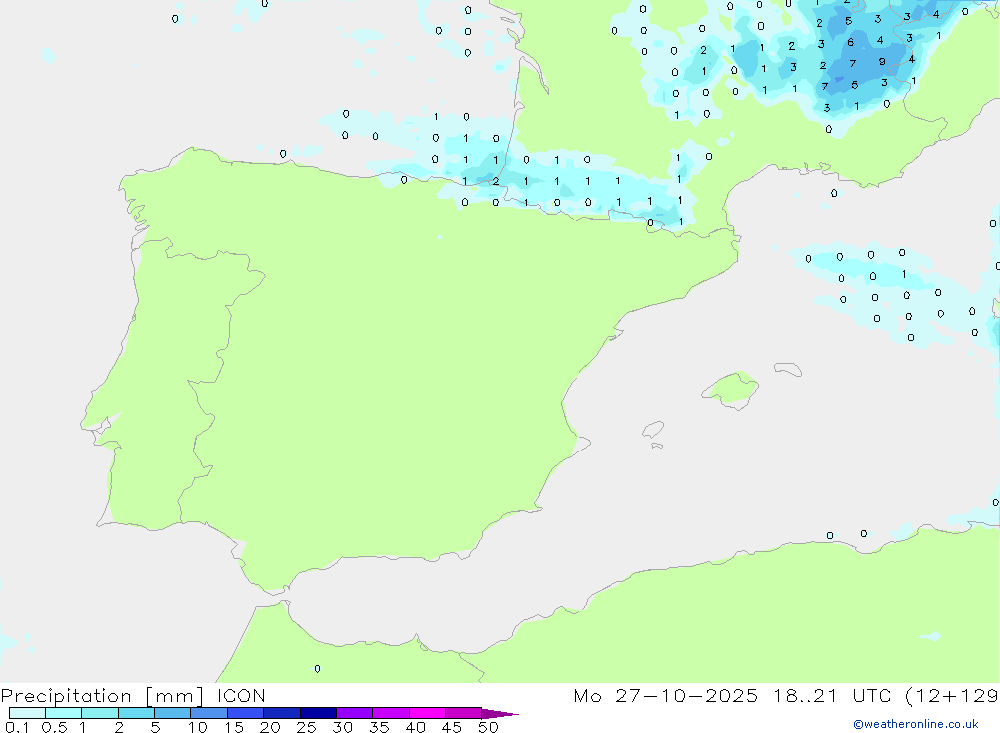This screenshot has width=1000, height=733.
Task: Pick the legend swatch between 15 and 20
Action: pyautogui.click(x=246, y=713)
